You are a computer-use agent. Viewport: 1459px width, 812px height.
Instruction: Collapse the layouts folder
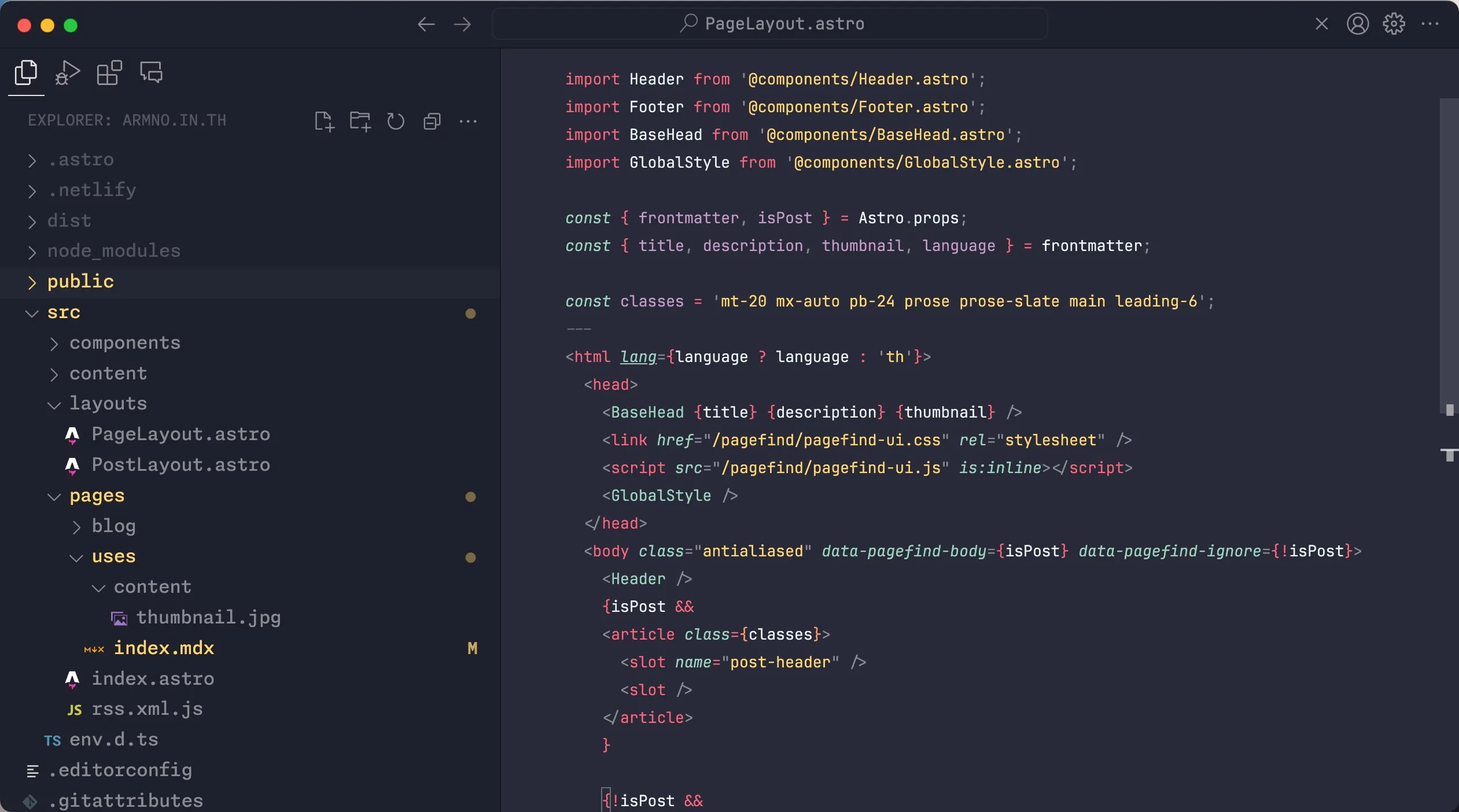(x=108, y=404)
